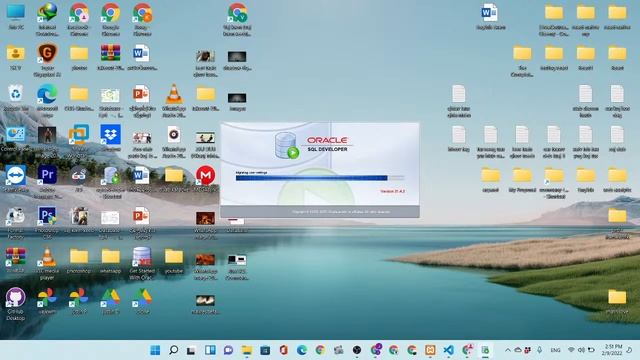This screenshot has width=640, height=360.
Task: Open the orange XAMPP taskbar icon
Action: (x=430, y=350)
